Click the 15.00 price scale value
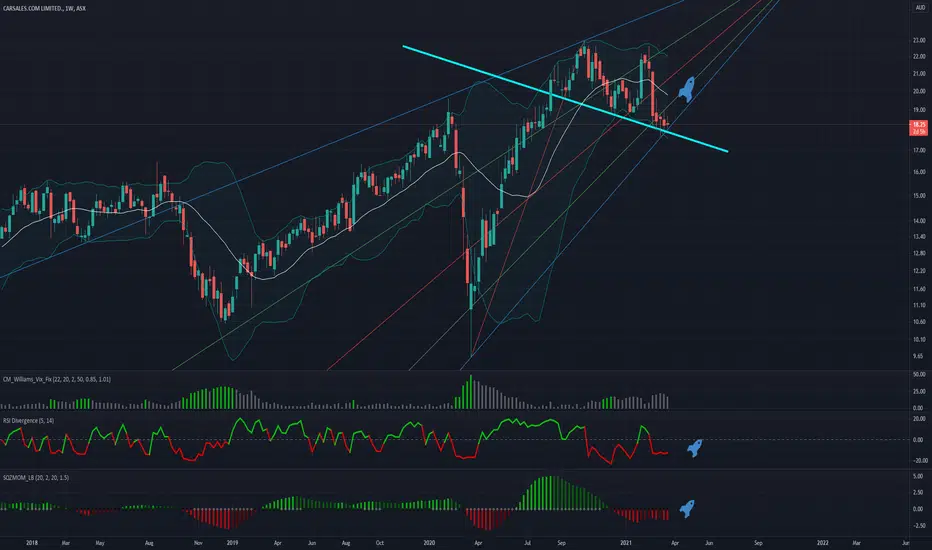Image resolution: width=932 pixels, height=550 pixels. coord(919,196)
